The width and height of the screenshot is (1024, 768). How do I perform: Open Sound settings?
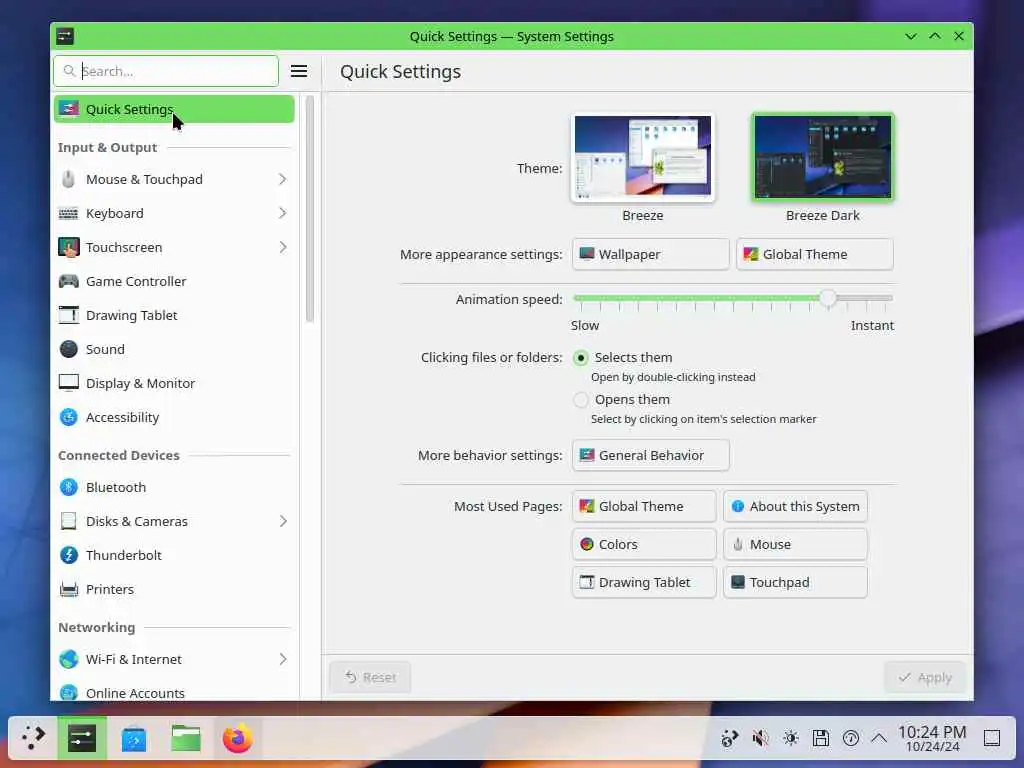(x=174, y=349)
